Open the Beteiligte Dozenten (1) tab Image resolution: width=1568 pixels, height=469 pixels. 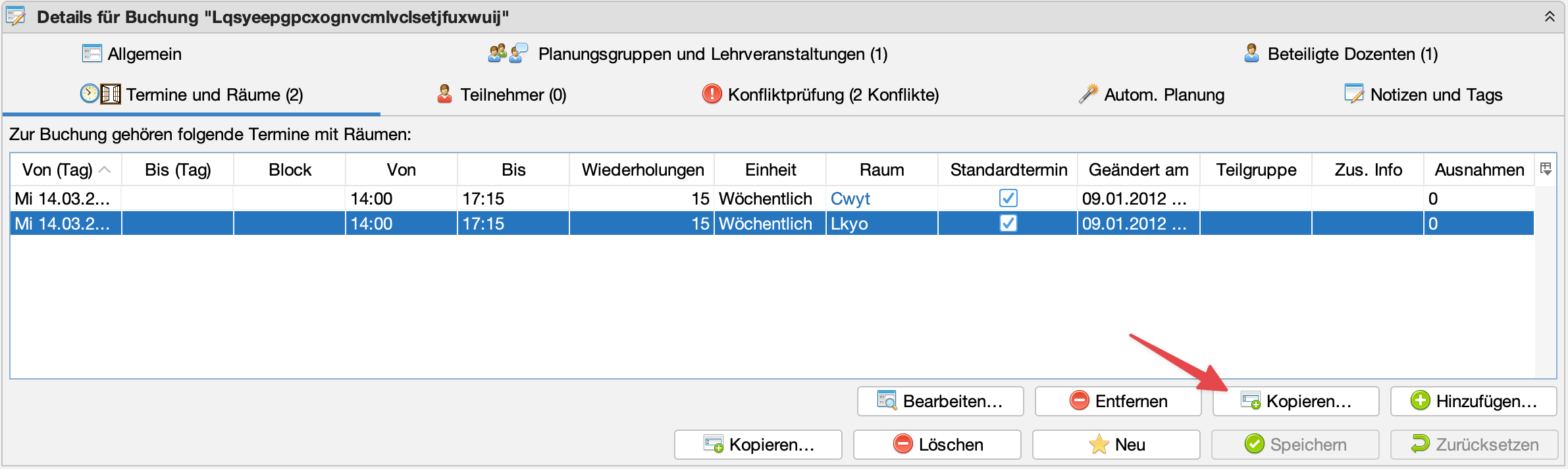[1352, 54]
